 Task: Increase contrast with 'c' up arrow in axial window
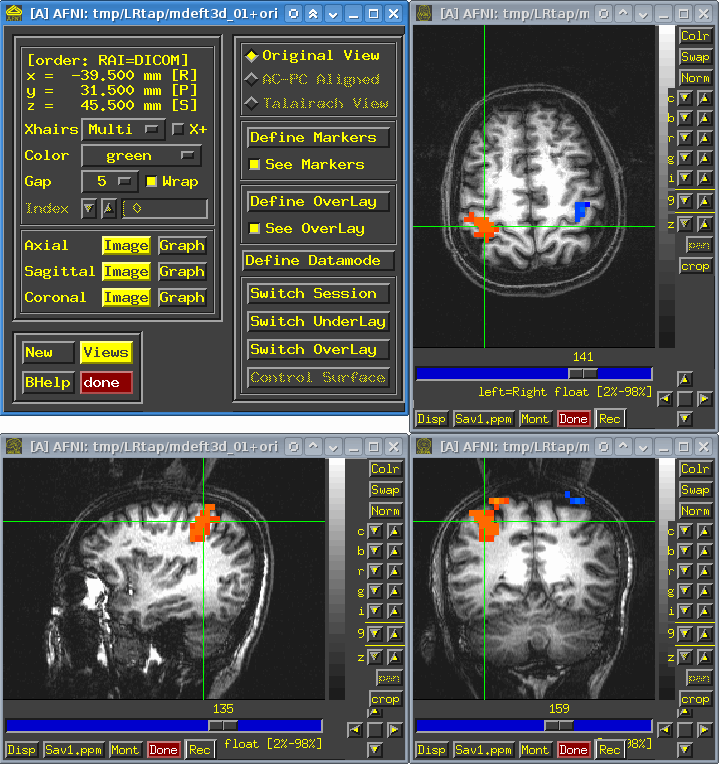coord(704,98)
